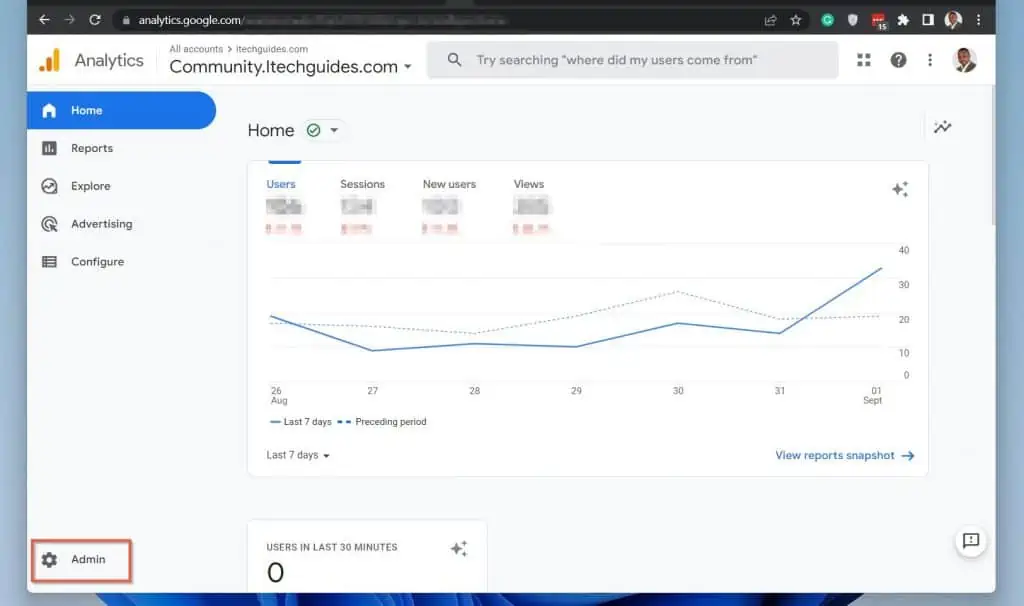Open Insights for users in last 30 minutes
Viewport: 1024px width, 606px height.
coord(459,548)
